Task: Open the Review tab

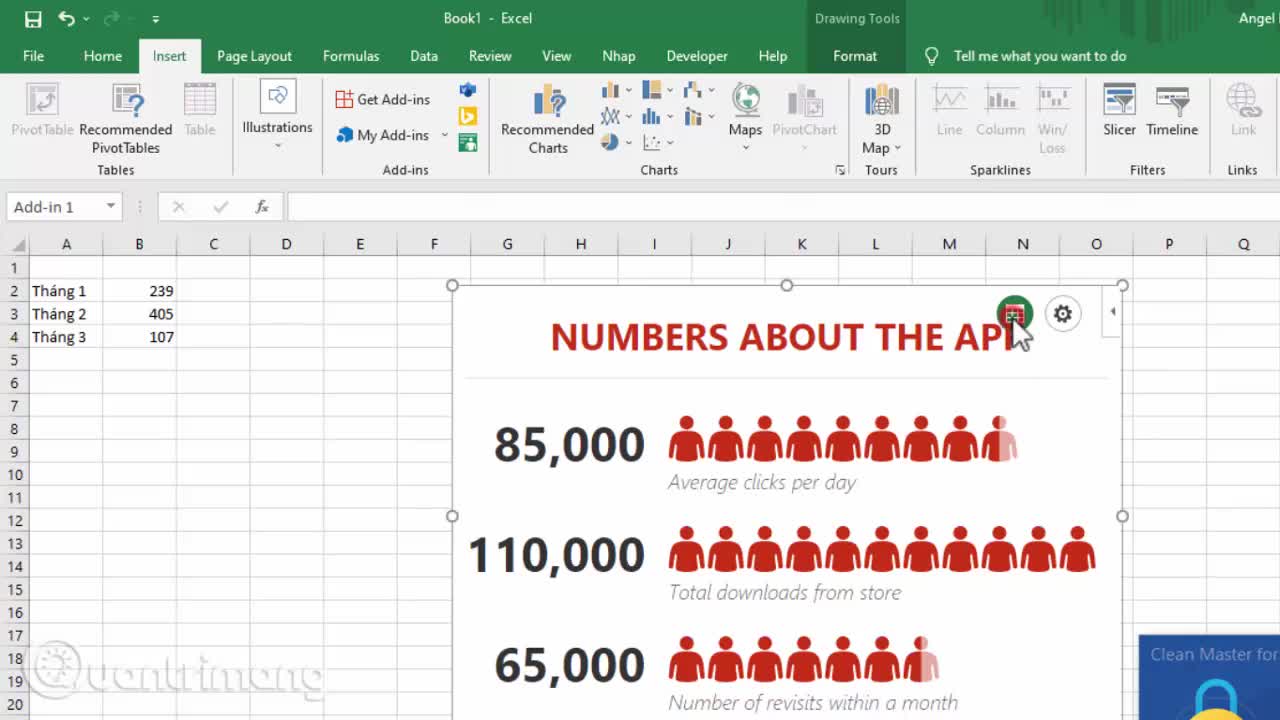Action: click(490, 56)
